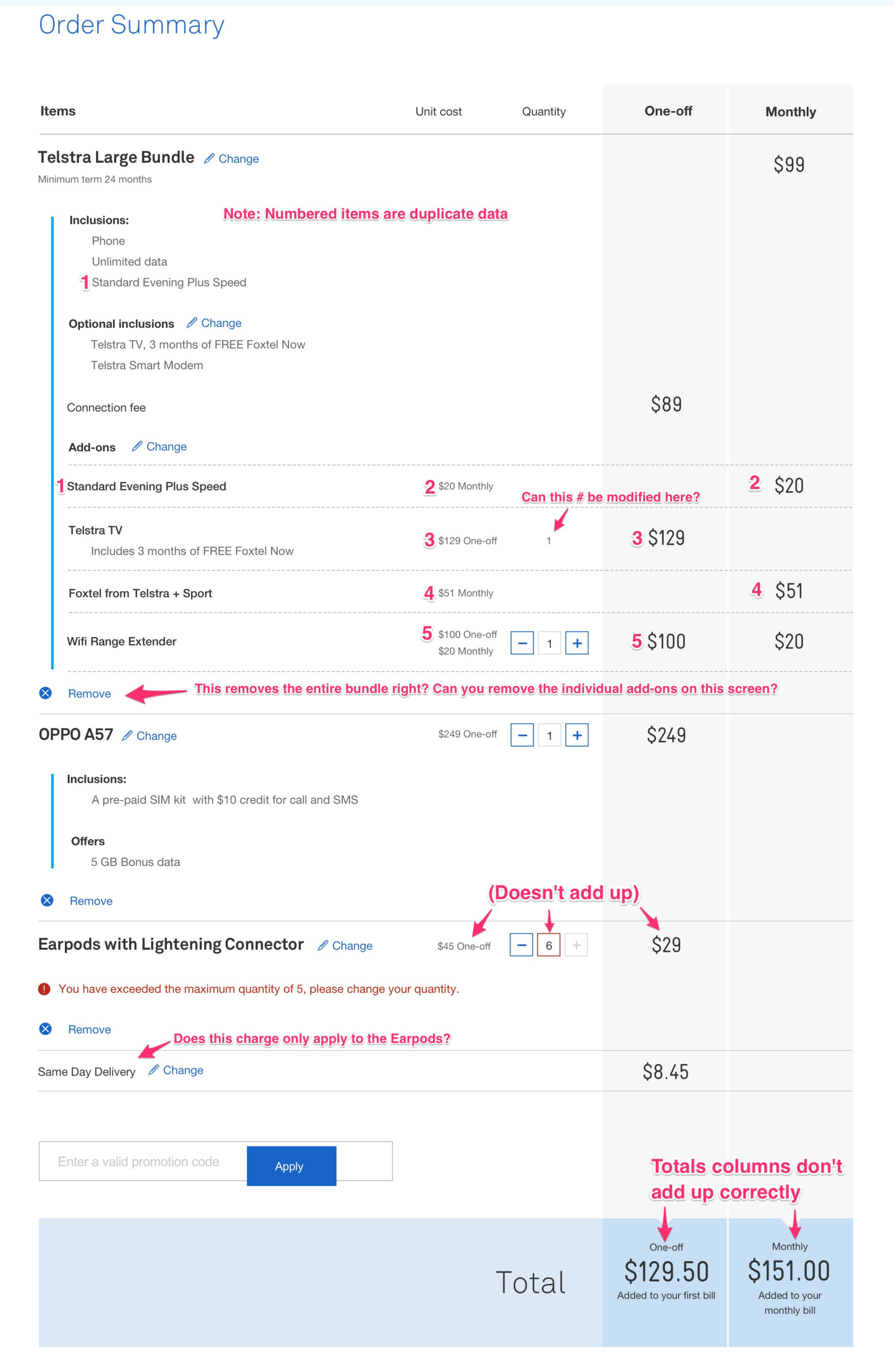Click the pencil icon beside Telstra Large Bundle
Image resolution: width=894 pixels, height=1372 pixels.
[x=209, y=158]
